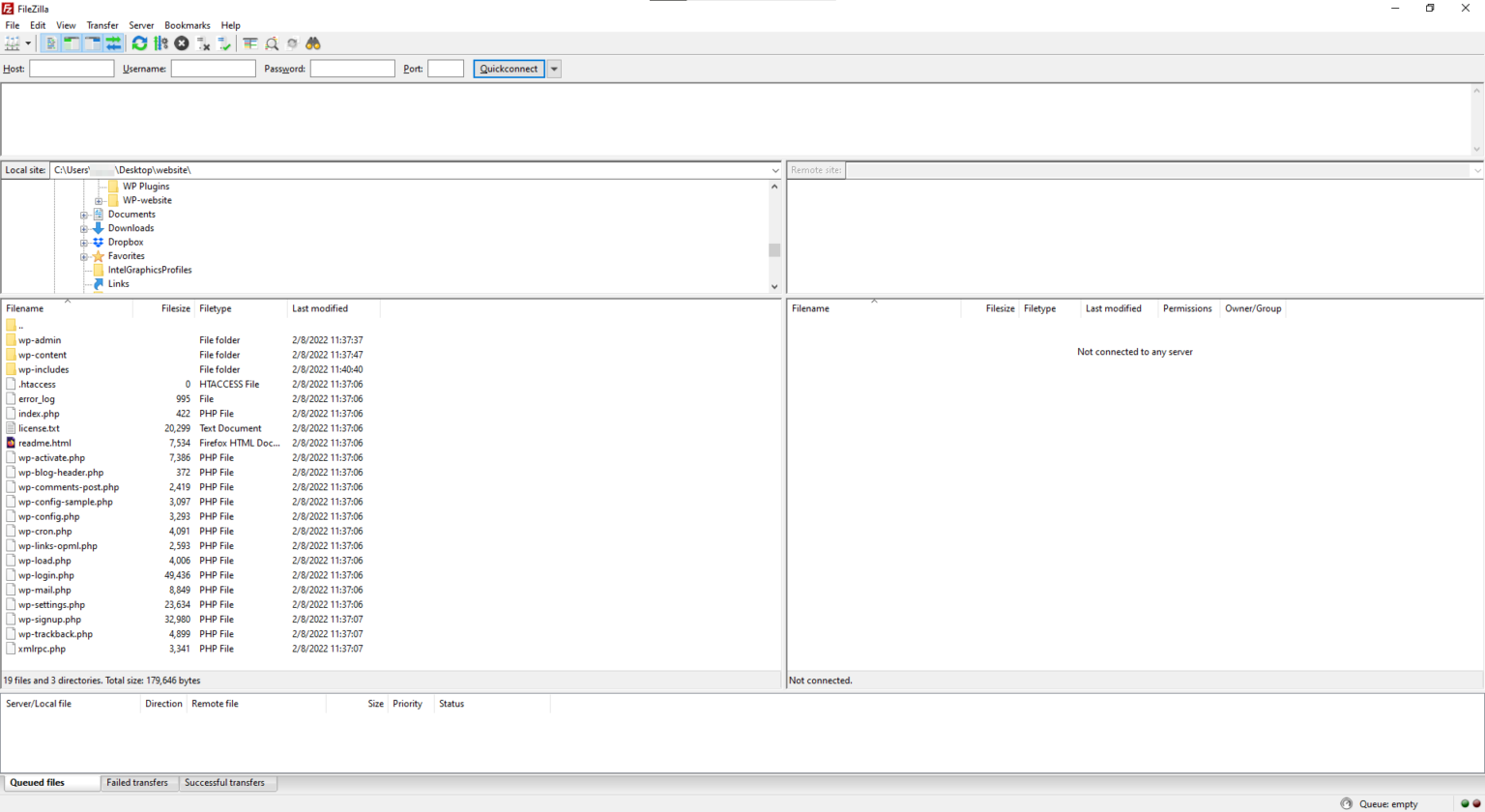Sort local files by Last modified column
This screenshot has width=1485, height=812.
click(x=320, y=308)
